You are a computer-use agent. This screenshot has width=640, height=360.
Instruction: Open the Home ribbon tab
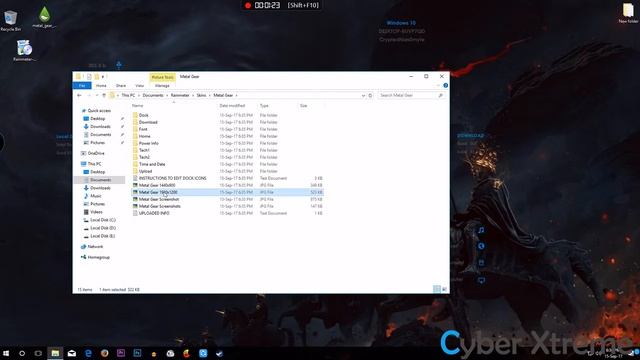pyautogui.click(x=101, y=86)
